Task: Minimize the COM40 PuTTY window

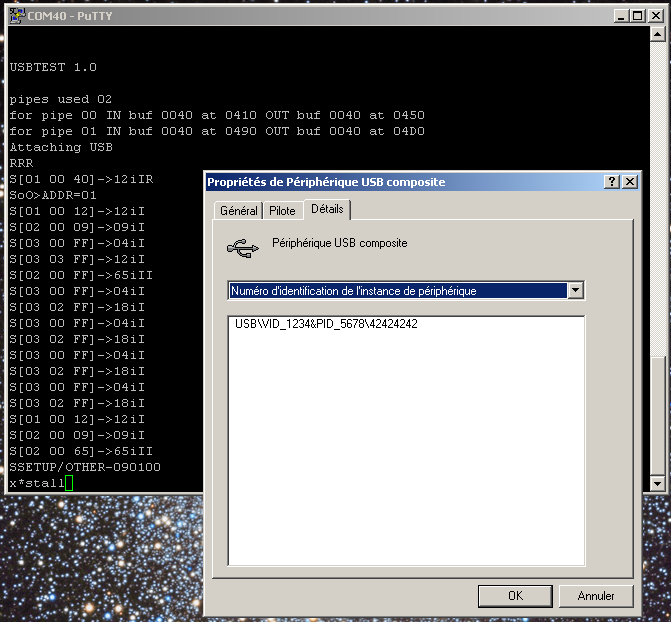Action: point(623,15)
